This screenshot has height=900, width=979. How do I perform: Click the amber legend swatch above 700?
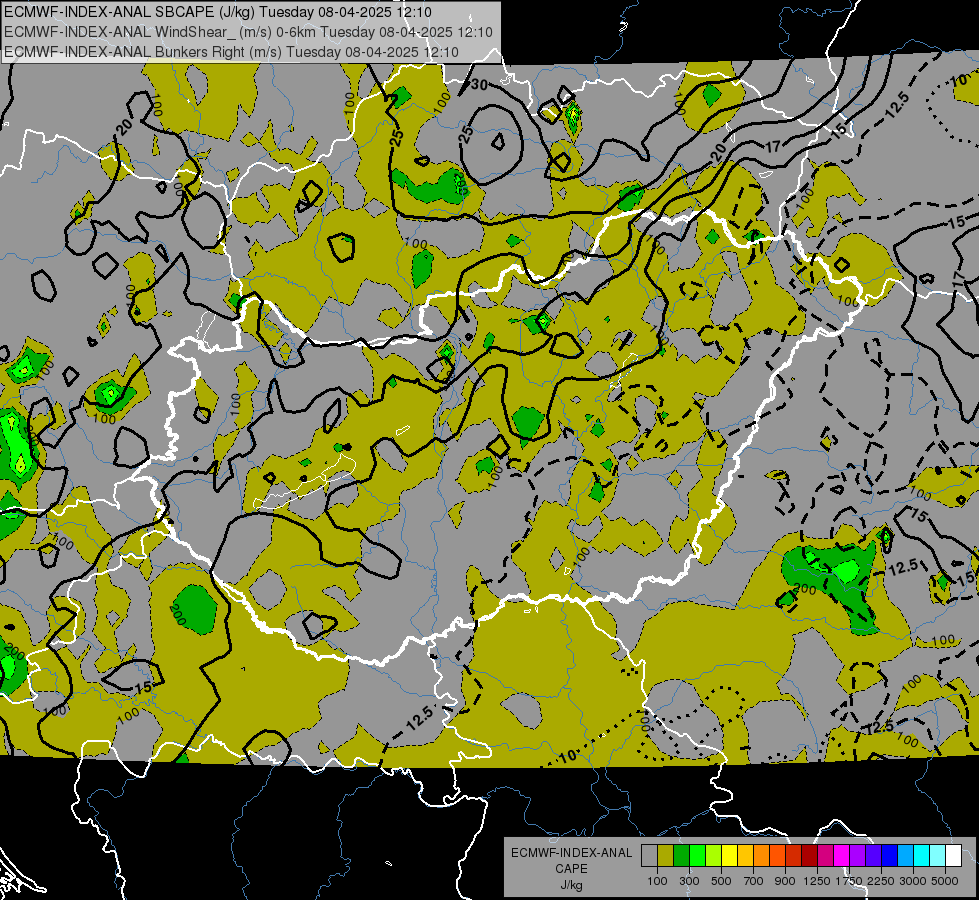[745, 855]
